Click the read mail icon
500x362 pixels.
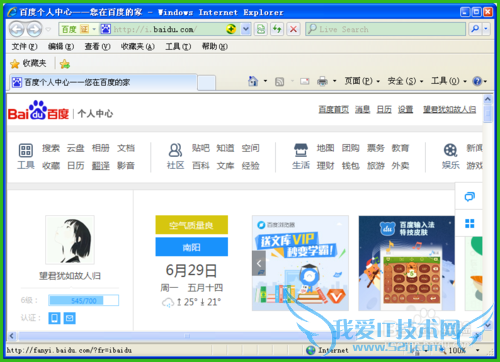(305, 81)
